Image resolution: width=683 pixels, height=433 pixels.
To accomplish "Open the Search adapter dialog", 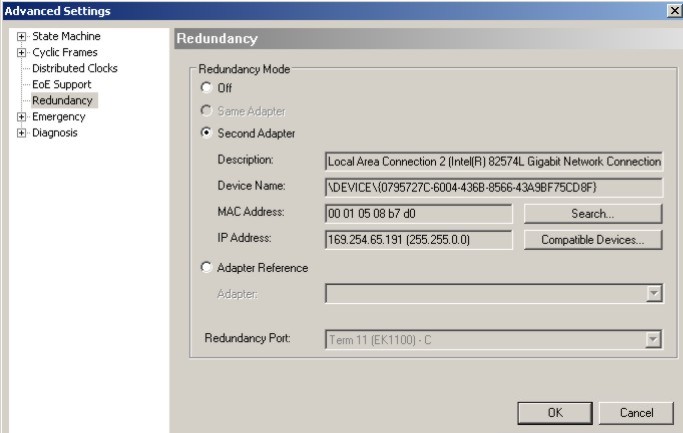I will [593, 214].
